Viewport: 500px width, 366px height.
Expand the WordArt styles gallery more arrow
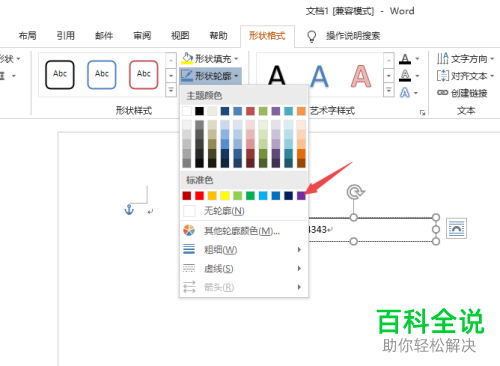coord(389,90)
